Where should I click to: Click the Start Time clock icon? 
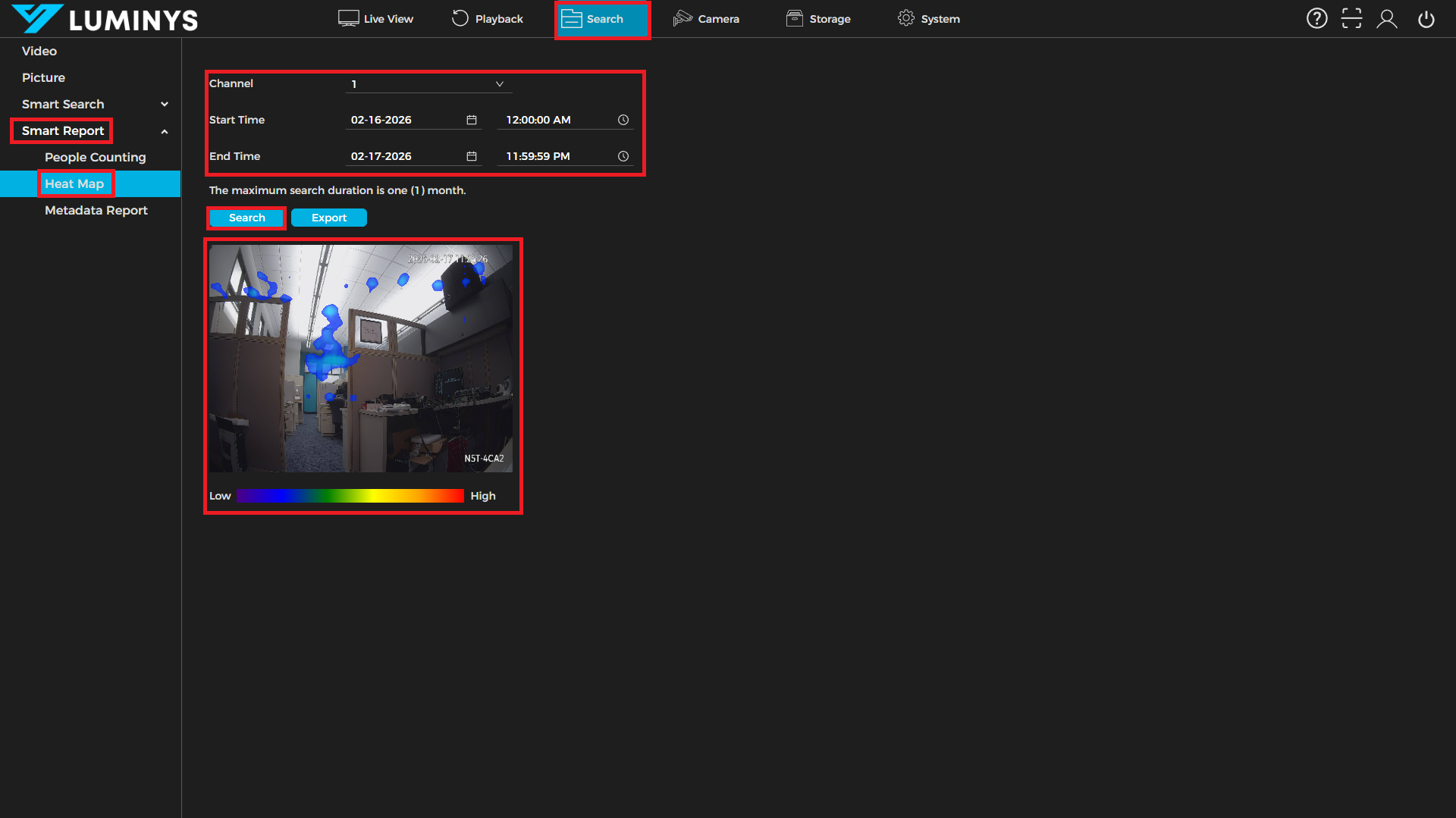coord(623,120)
